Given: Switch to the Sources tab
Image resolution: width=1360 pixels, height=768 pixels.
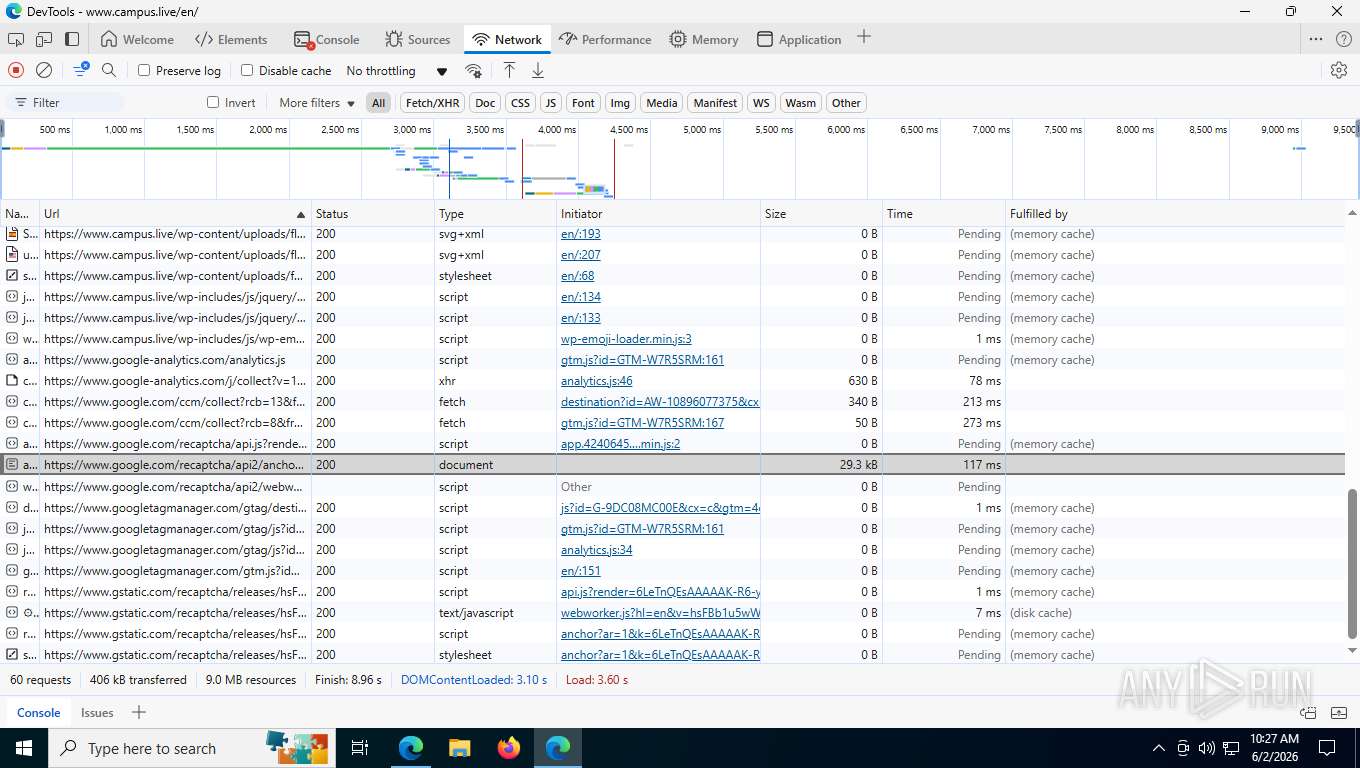Looking at the screenshot, I should [x=418, y=40].
